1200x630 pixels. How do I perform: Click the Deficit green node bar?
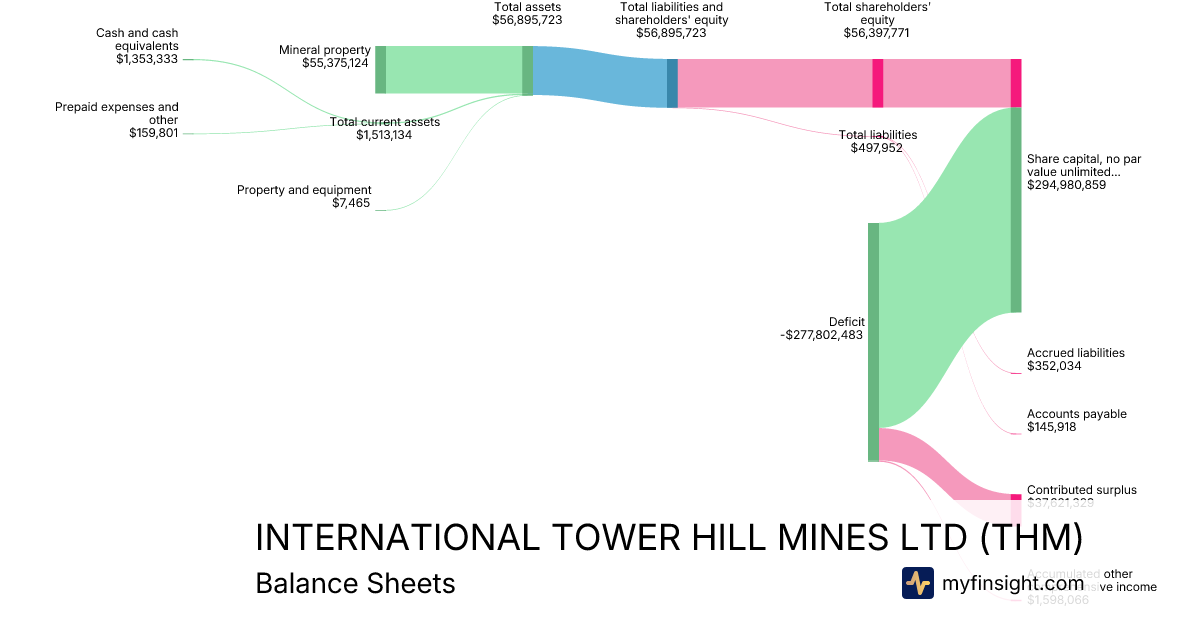click(873, 342)
